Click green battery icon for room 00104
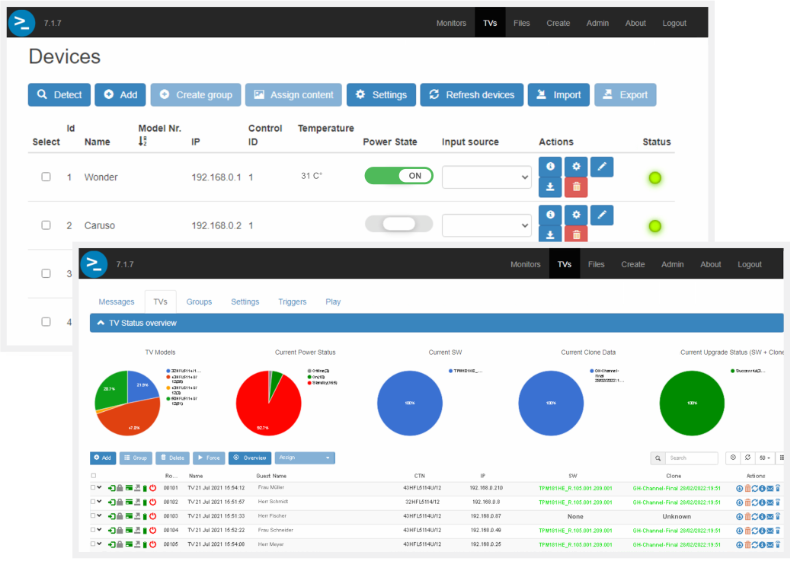This screenshot has width=800, height=571. tap(145, 531)
